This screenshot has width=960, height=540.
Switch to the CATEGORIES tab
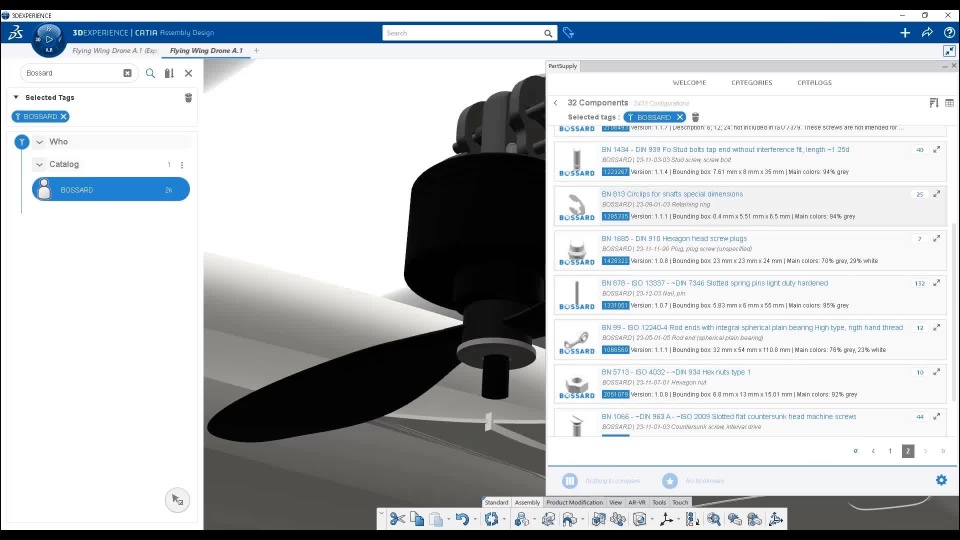(751, 83)
